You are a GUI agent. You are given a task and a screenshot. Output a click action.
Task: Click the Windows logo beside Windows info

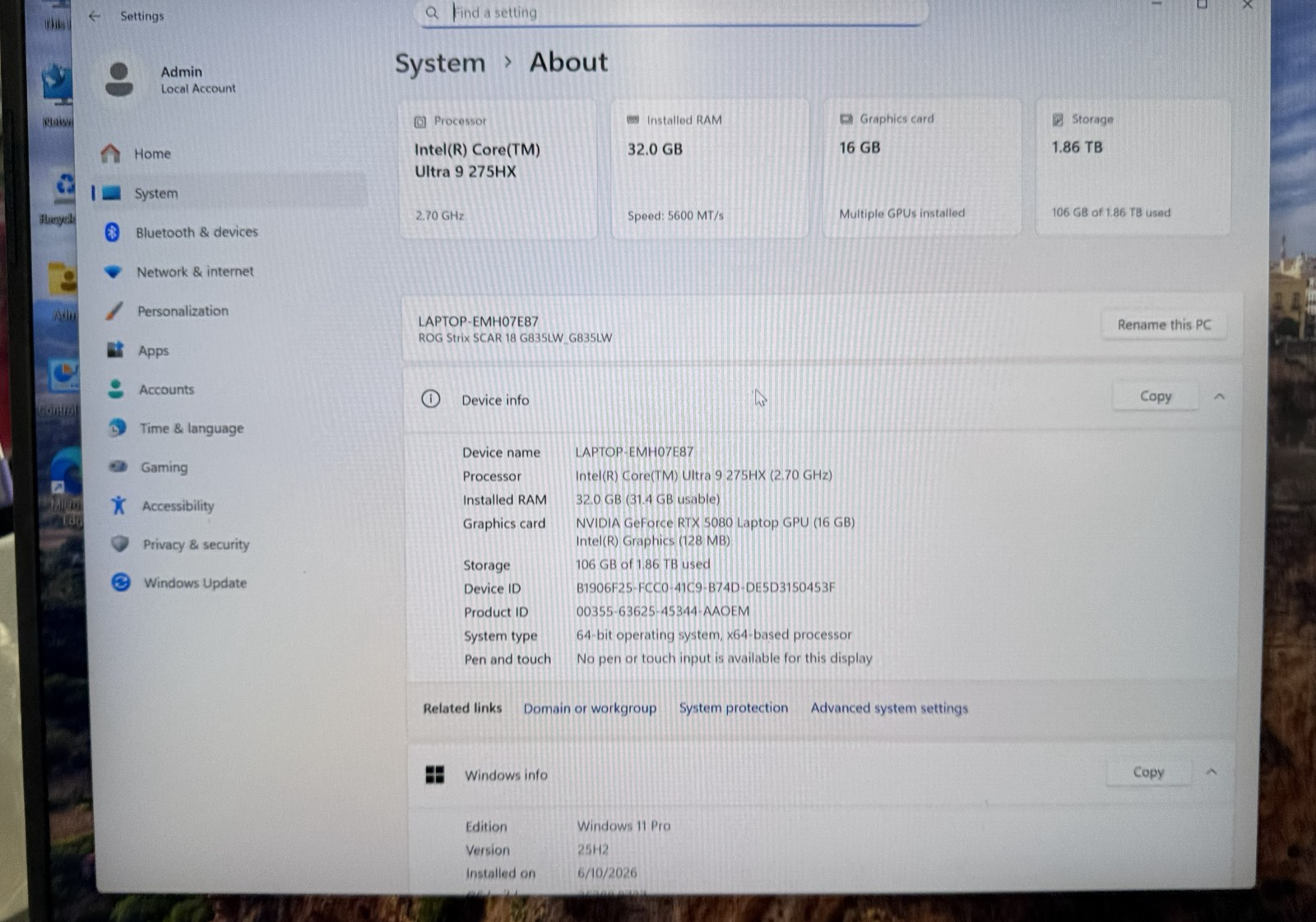click(x=435, y=774)
